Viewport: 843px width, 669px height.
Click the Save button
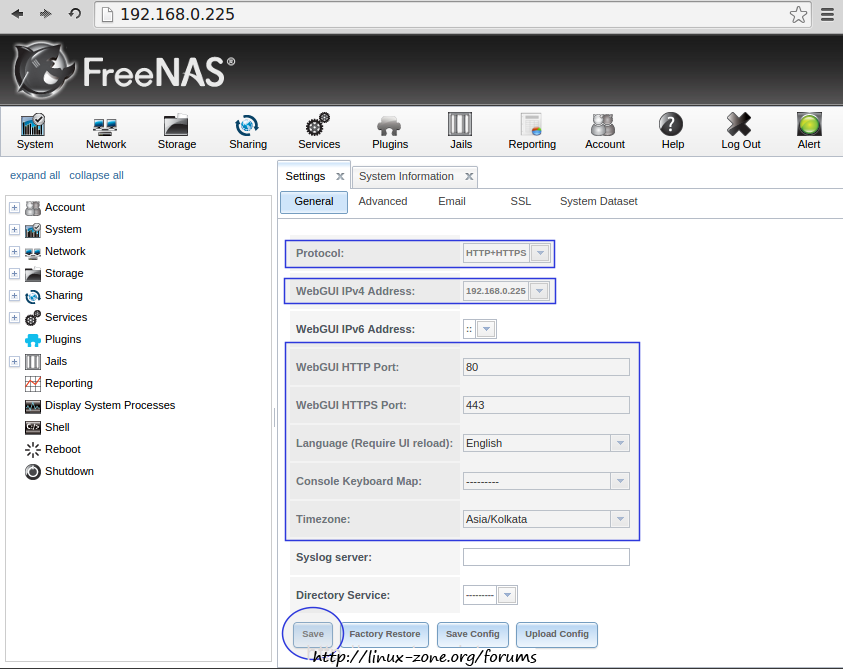click(x=313, y=634)
